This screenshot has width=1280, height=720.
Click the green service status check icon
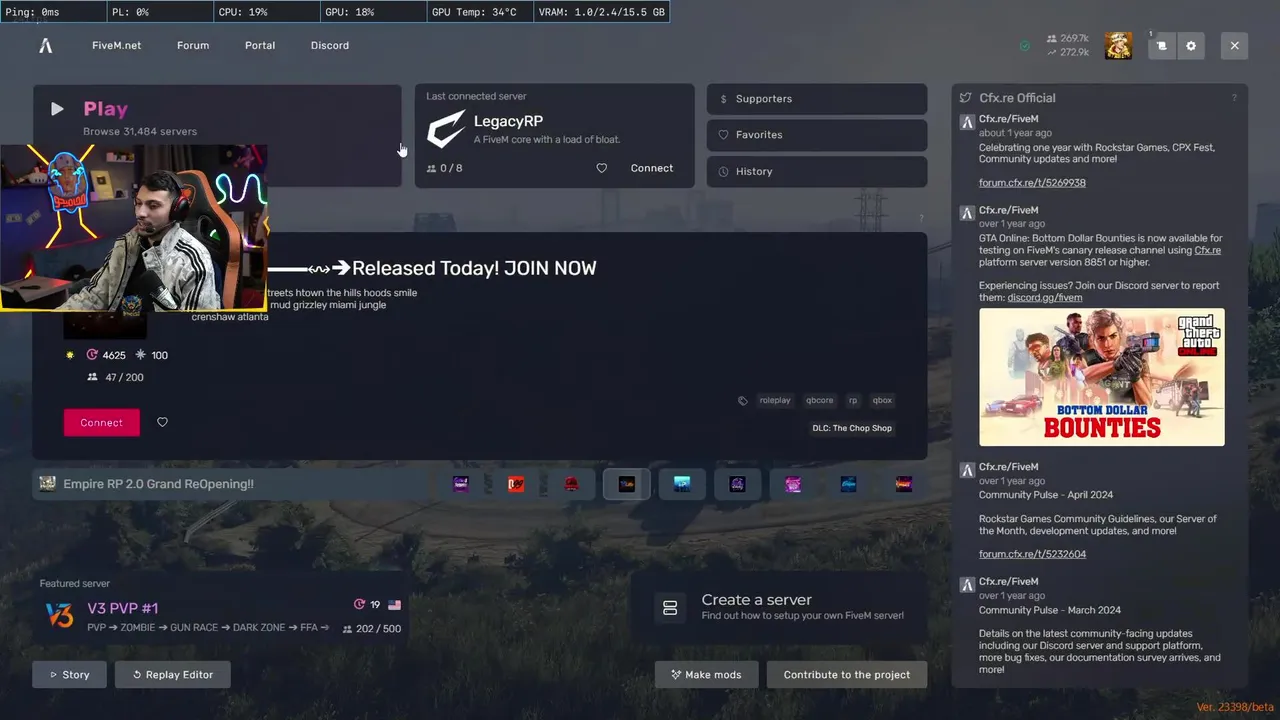tap(1025, 46)
